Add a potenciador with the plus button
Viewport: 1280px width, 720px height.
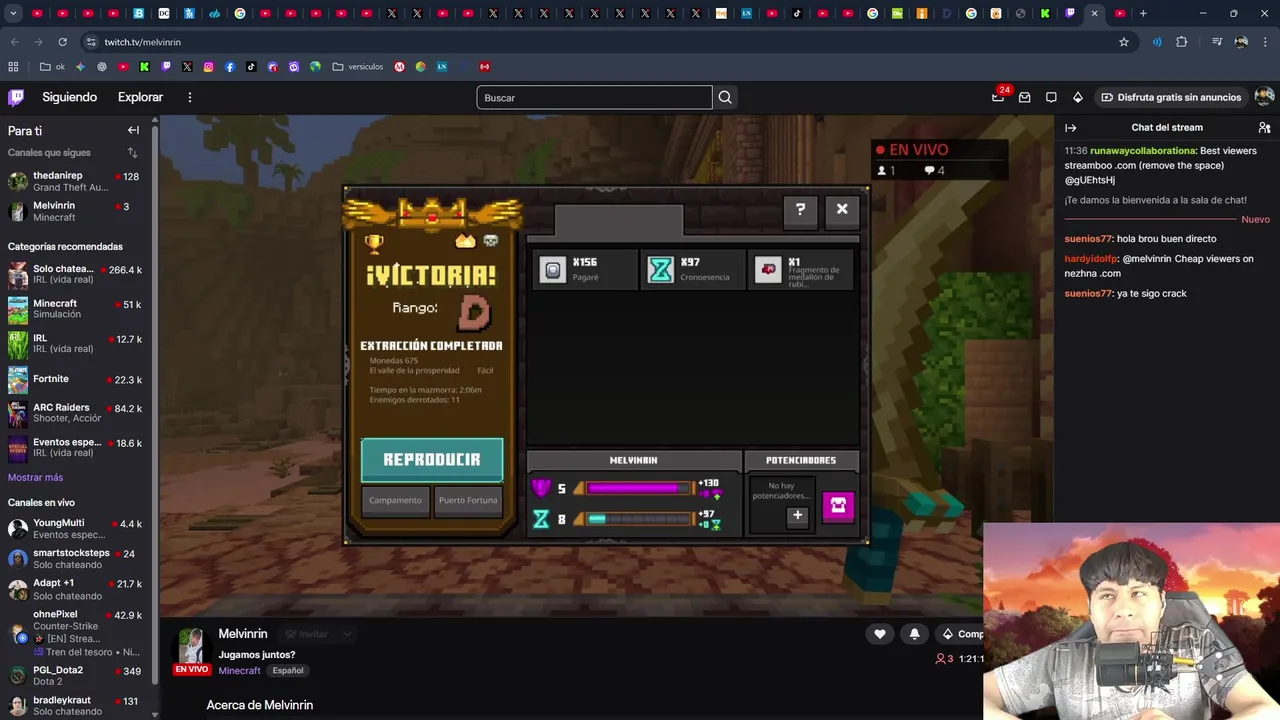tap(797, 516)
